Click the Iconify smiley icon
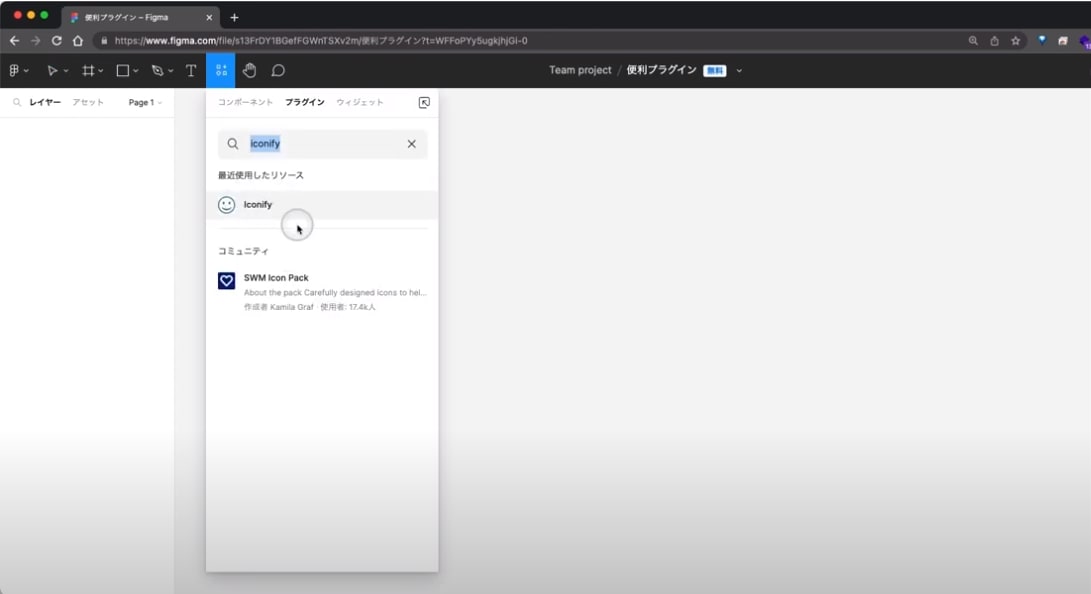 [226, 204]
